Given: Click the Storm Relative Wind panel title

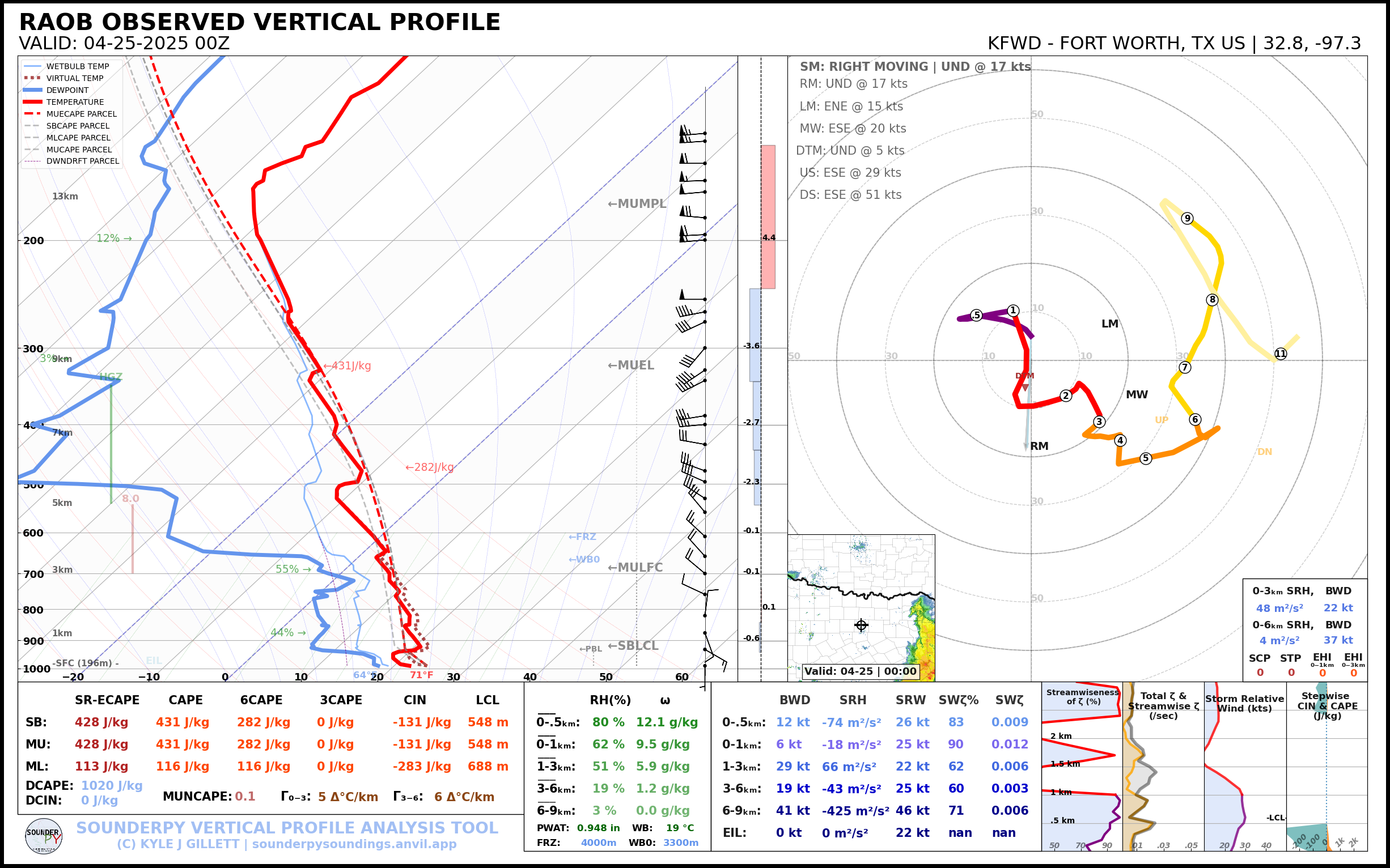Looking at the screenshot, I should (x=1244, y=703).
